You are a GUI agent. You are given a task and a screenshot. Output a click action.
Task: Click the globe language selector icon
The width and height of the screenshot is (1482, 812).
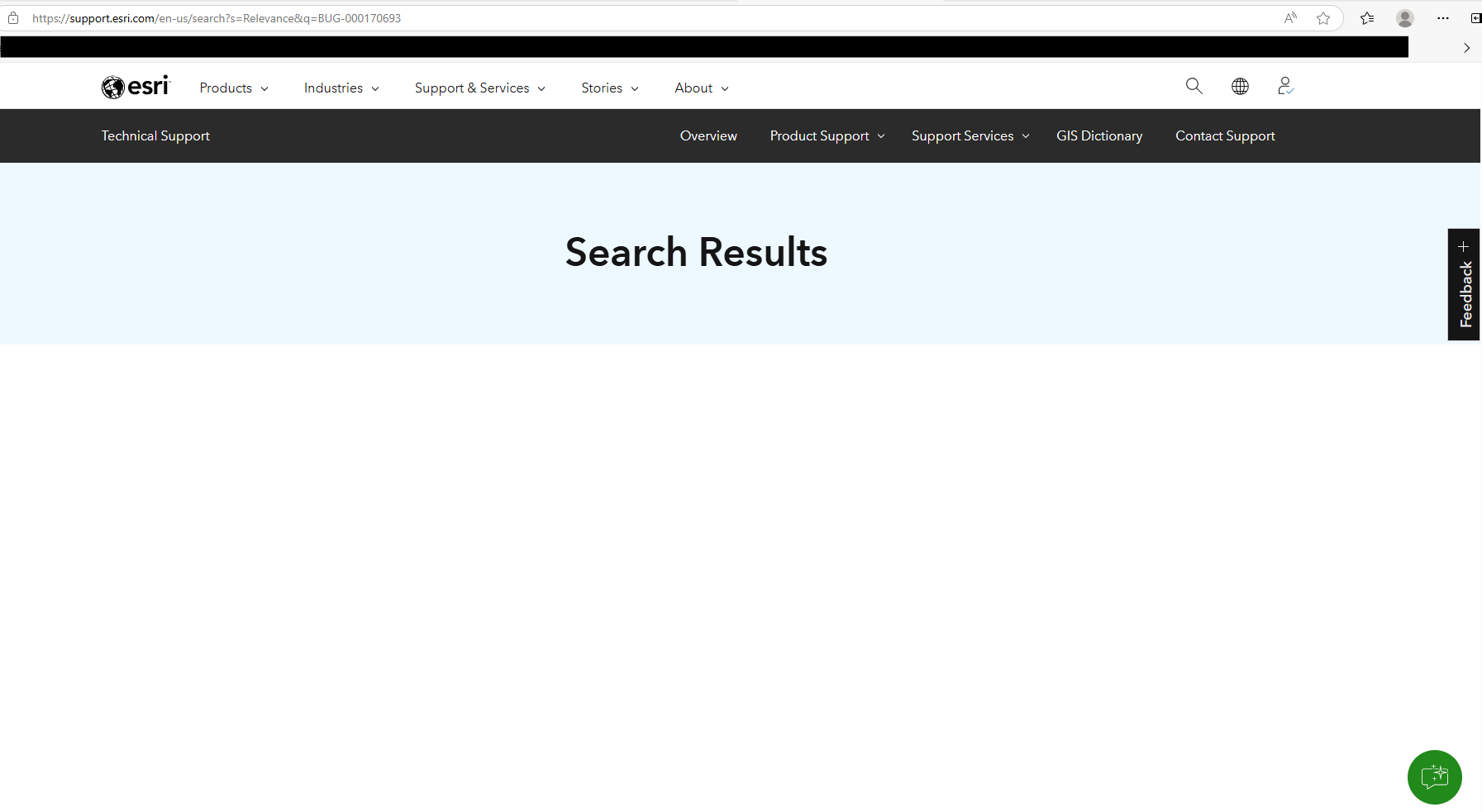pos(1239,86)
